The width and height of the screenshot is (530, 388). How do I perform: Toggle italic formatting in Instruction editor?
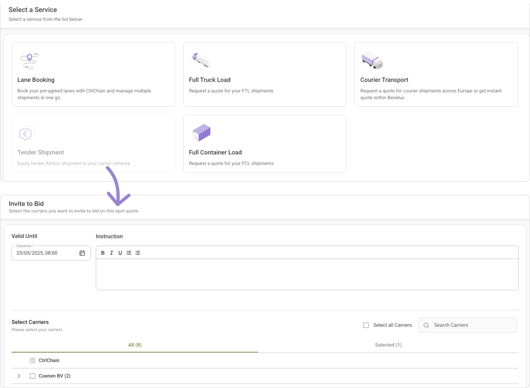coord(111,253)
